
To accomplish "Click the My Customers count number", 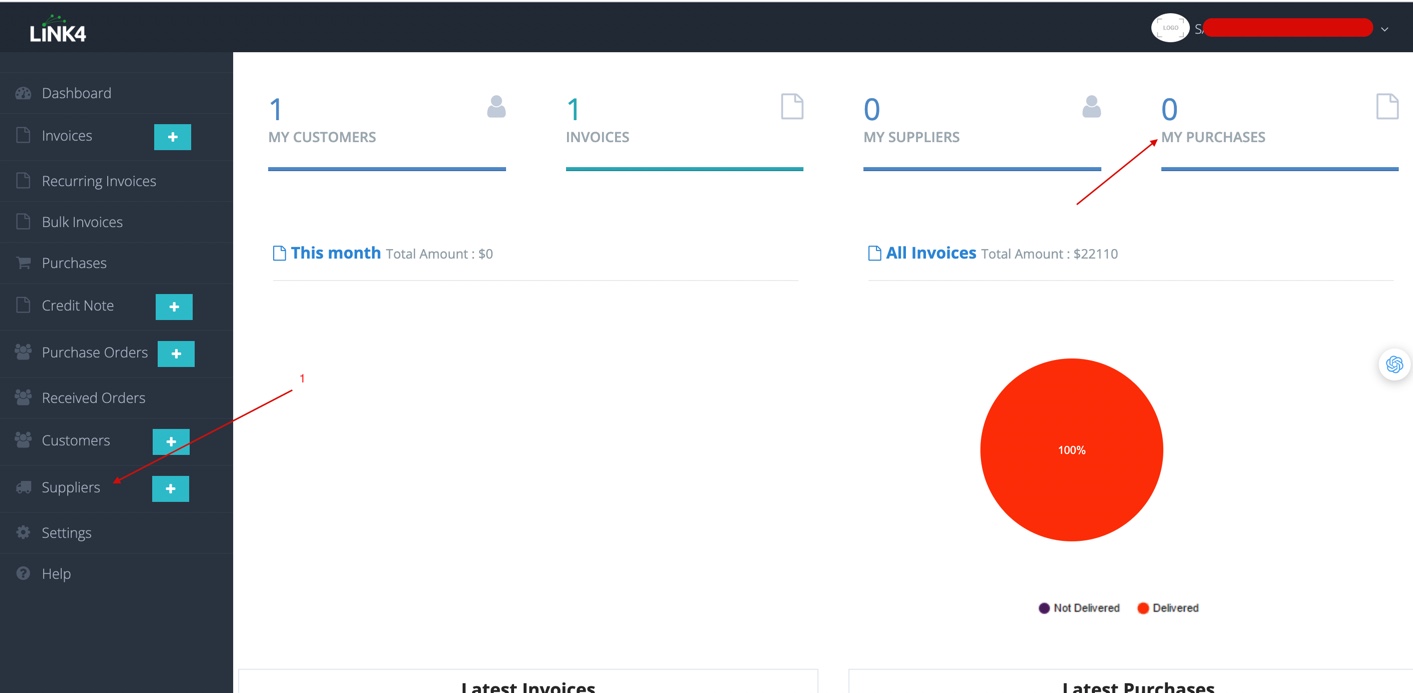I will click(276, 108).
